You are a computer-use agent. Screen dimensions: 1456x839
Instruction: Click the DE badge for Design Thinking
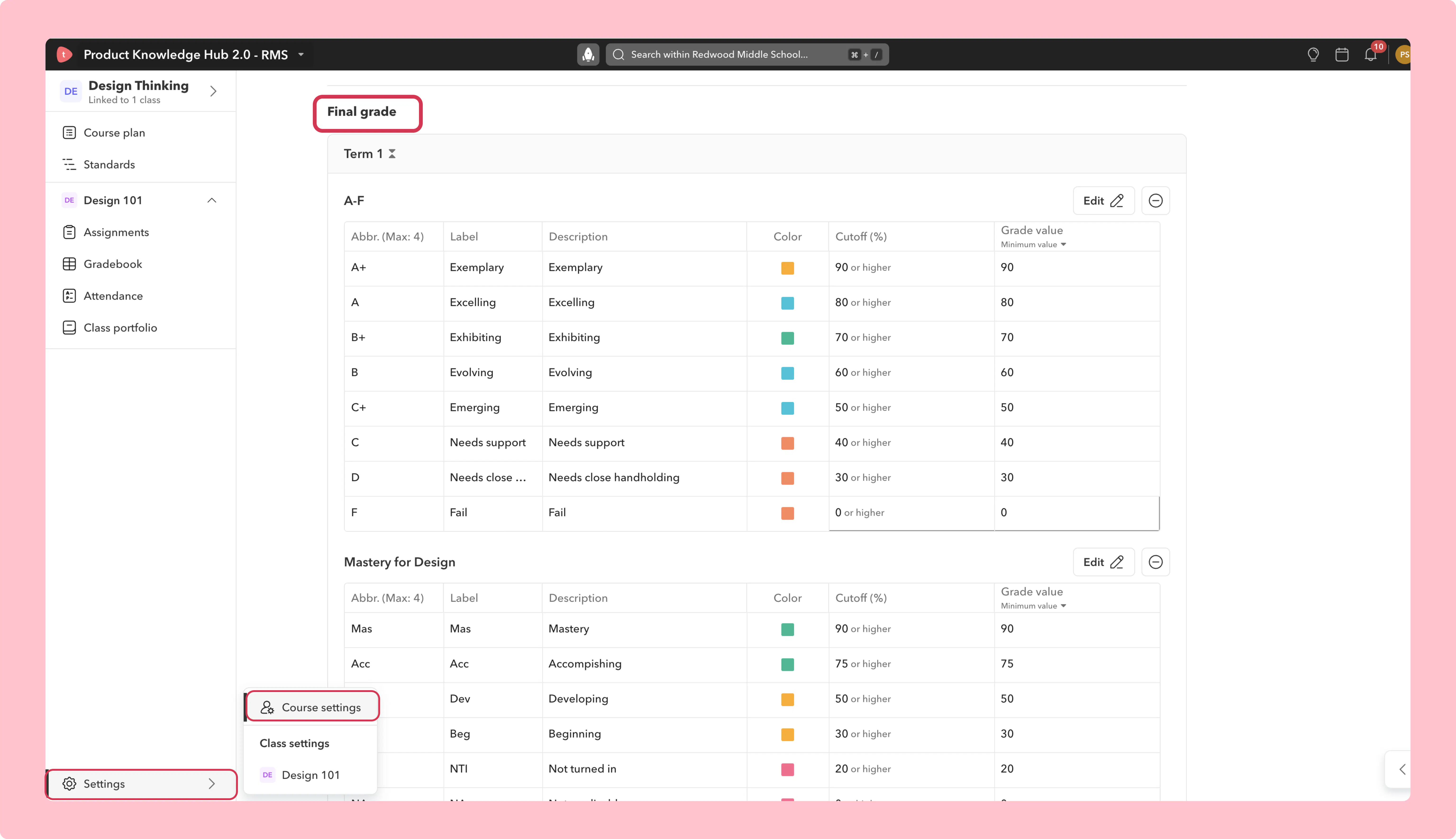(71, 91)
